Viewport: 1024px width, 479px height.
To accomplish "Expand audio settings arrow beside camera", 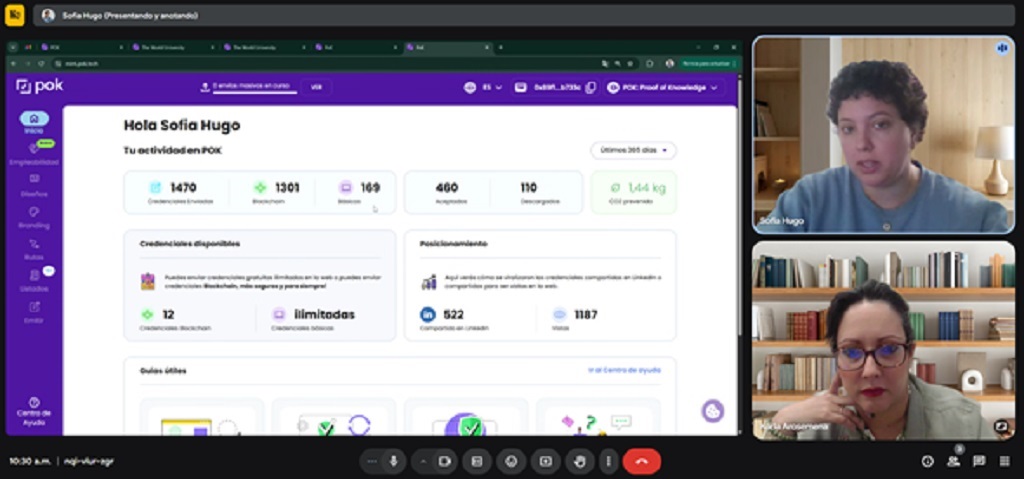I will 423,461.
